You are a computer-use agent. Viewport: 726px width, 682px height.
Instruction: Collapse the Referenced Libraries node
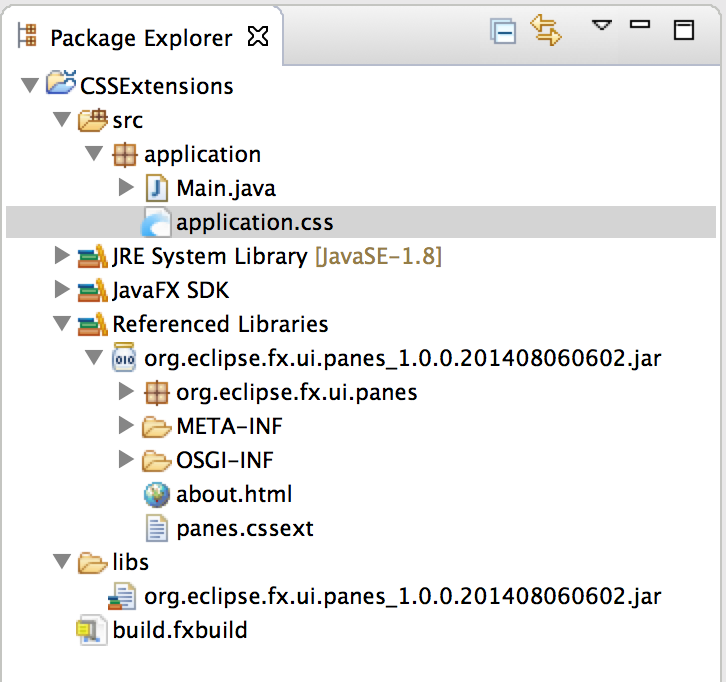click(62, 324)
